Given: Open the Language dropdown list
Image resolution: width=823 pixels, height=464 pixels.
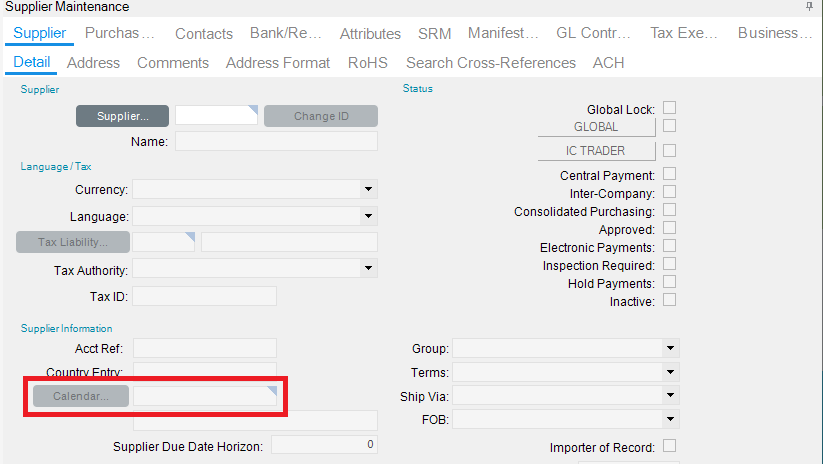Looking at the screenshot, I should (368, 216).
